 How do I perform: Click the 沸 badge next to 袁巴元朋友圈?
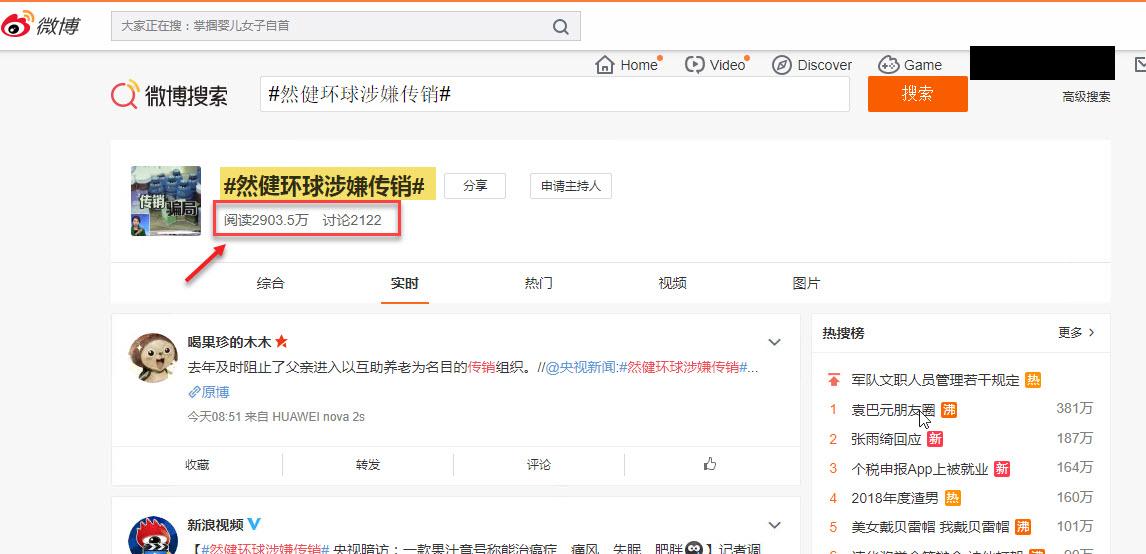pos(948,409)
